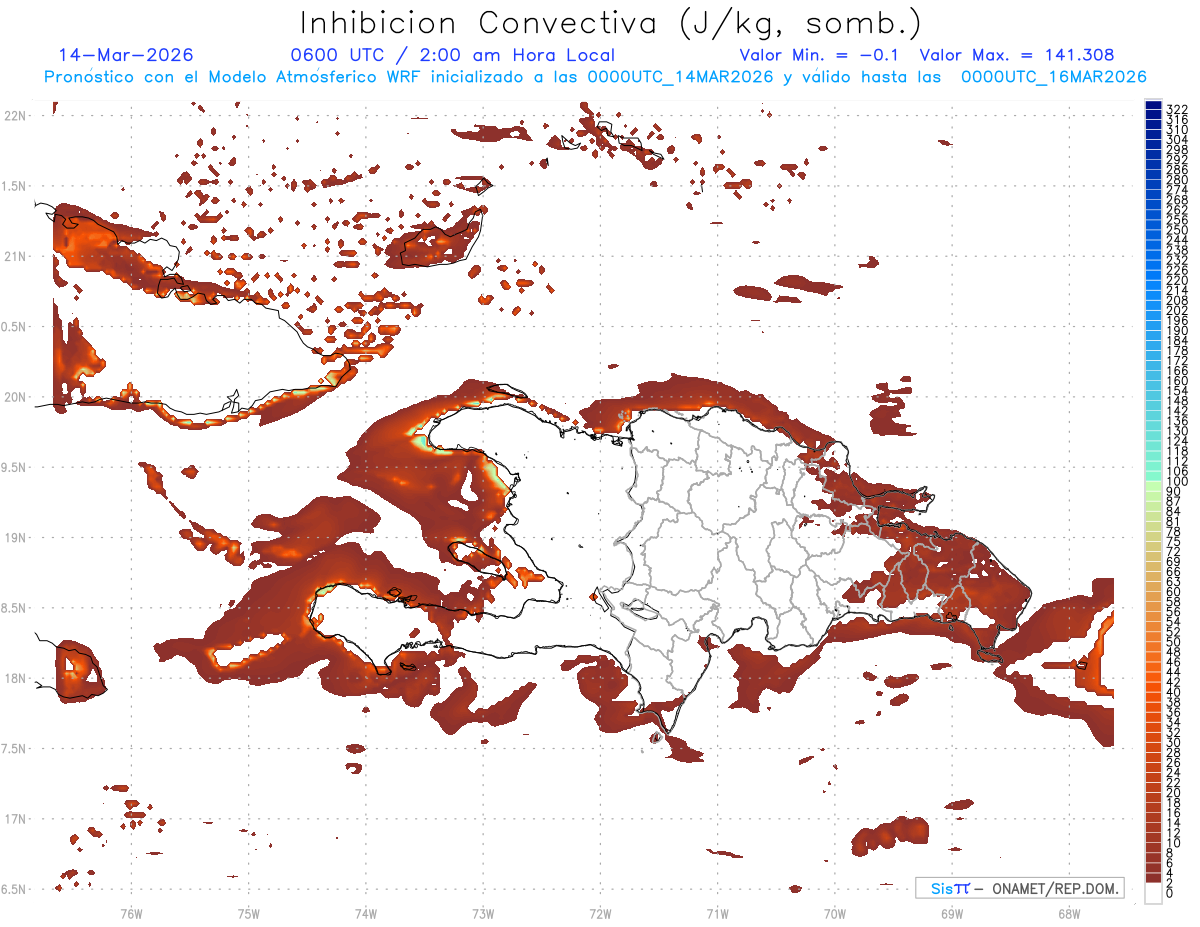Screen dimensions: 1200x927
Task: Click the "72W" longitude label
Action: (600, 913)
